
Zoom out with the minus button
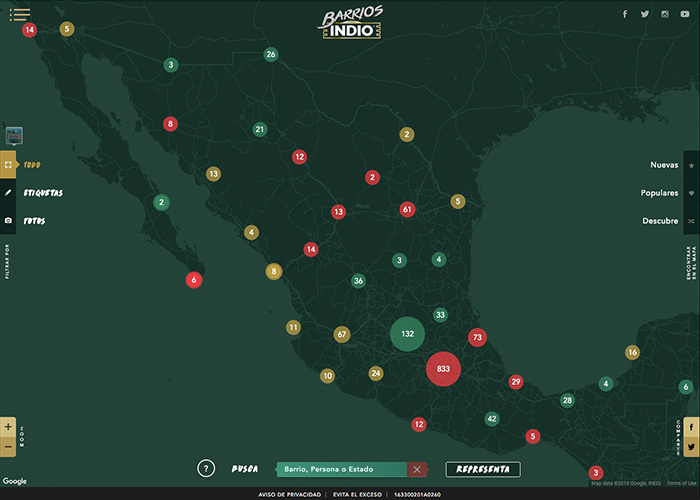(8, 447)
